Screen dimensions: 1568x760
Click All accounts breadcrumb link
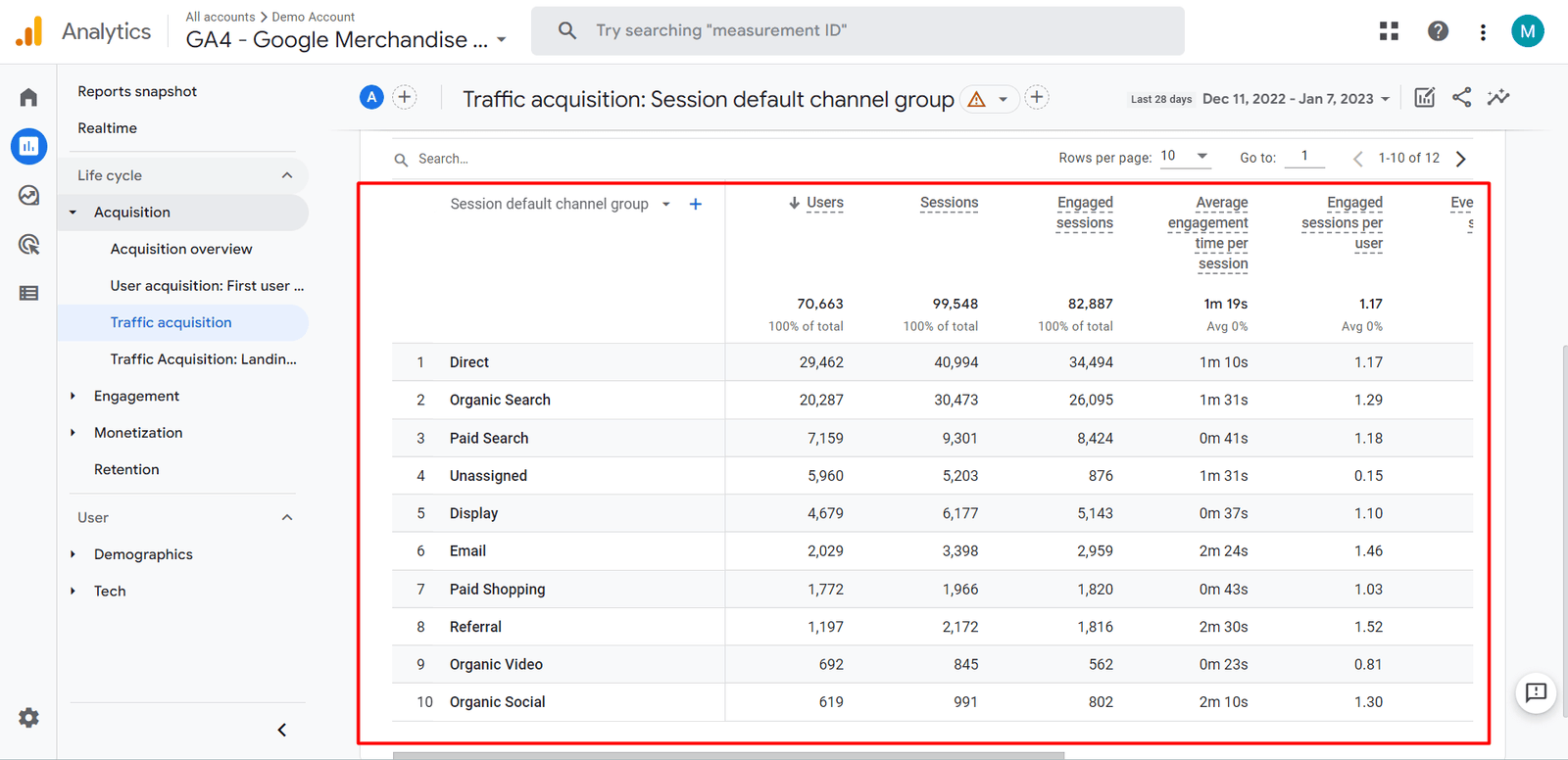click(220, 17)
